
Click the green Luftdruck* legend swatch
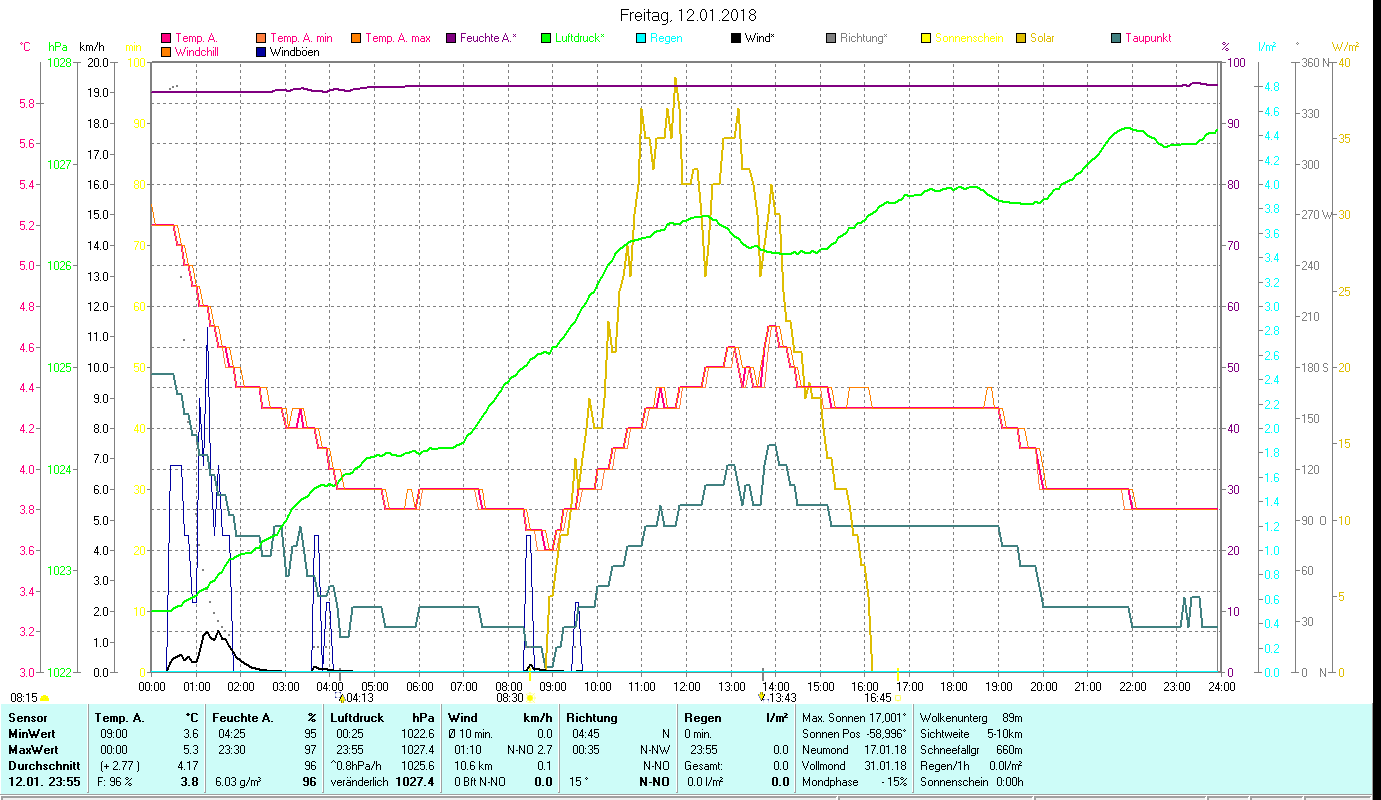coord(545,39)
